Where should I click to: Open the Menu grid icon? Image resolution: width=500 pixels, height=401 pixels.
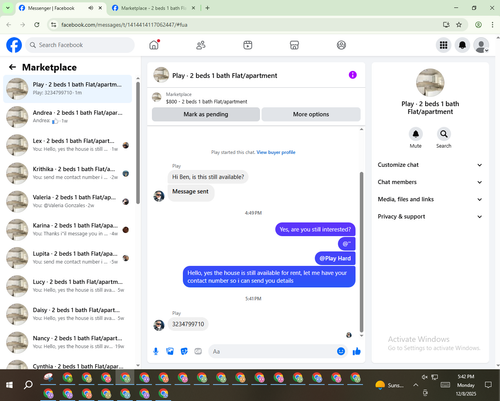(x=444, y=45)
